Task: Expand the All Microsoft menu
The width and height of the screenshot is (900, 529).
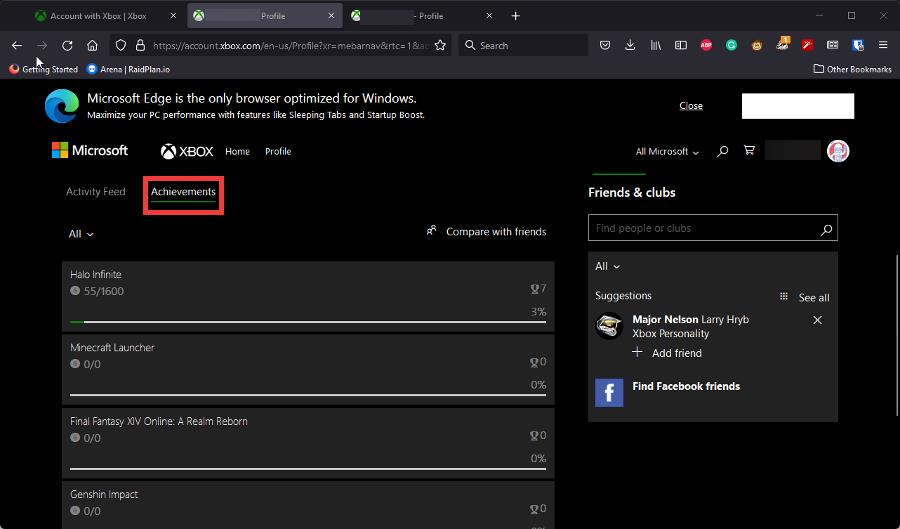Action: (x=667, y=151)
